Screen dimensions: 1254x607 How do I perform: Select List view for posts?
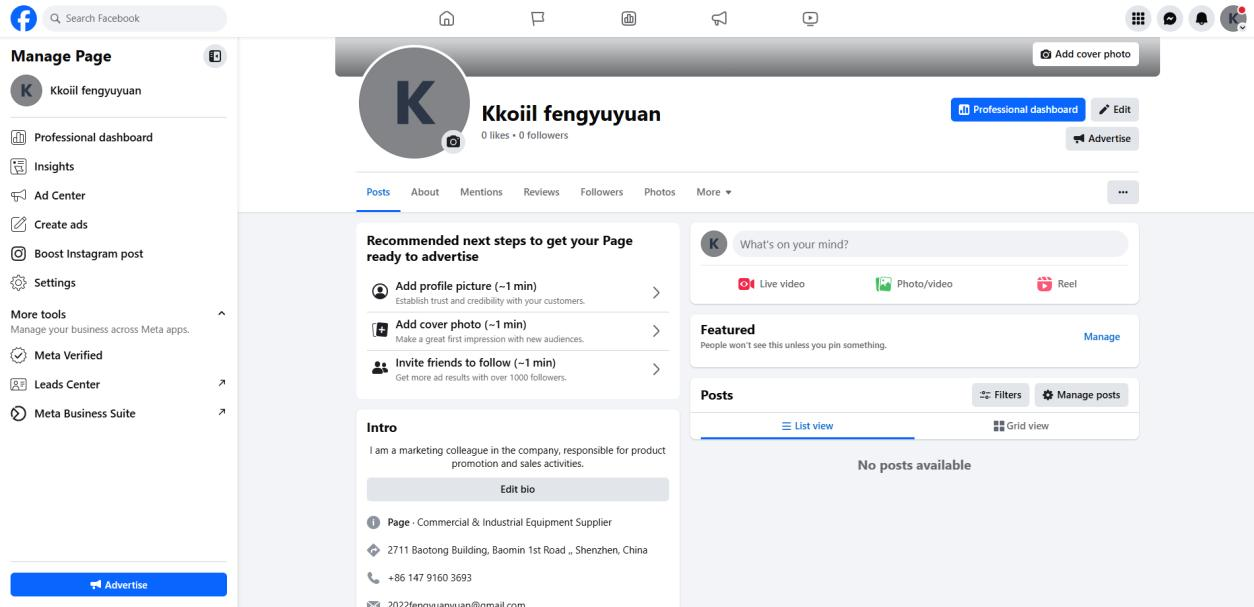click(807, 426)
